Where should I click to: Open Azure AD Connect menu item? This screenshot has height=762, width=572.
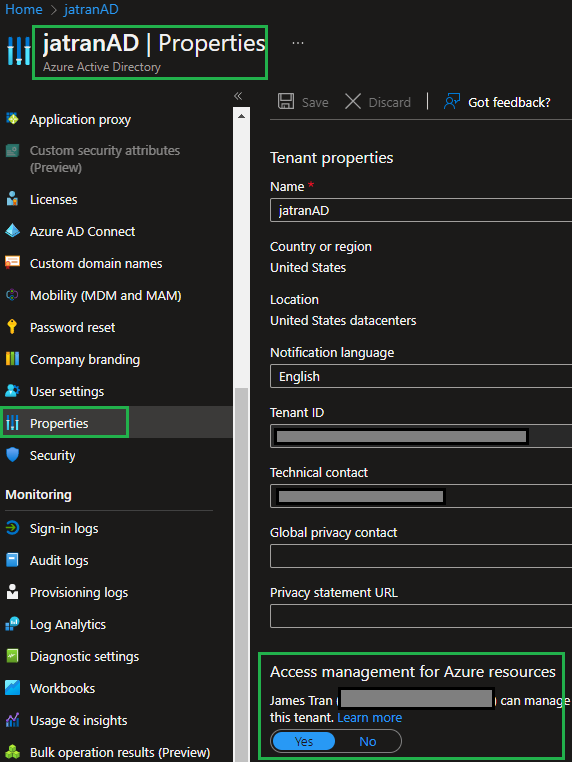point(83,231)
